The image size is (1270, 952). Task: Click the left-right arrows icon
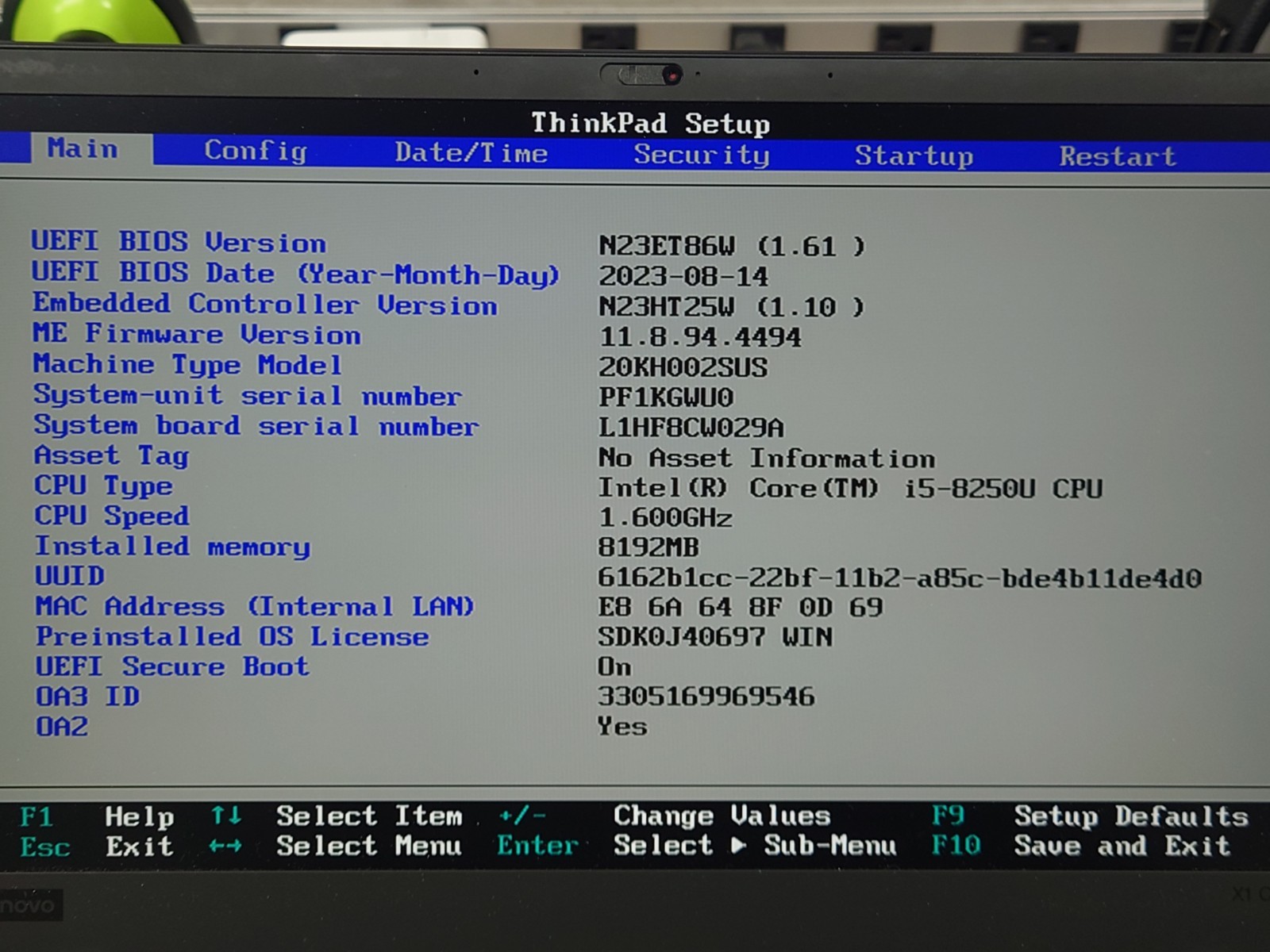tap(225, 846)
